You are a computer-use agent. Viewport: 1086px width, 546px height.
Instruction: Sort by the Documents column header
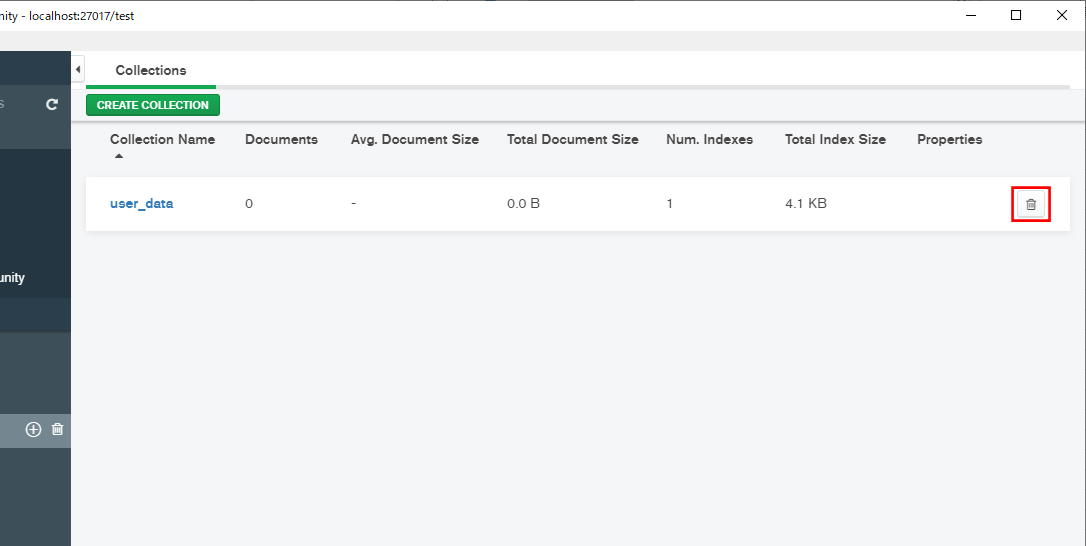tap(281, 139)
